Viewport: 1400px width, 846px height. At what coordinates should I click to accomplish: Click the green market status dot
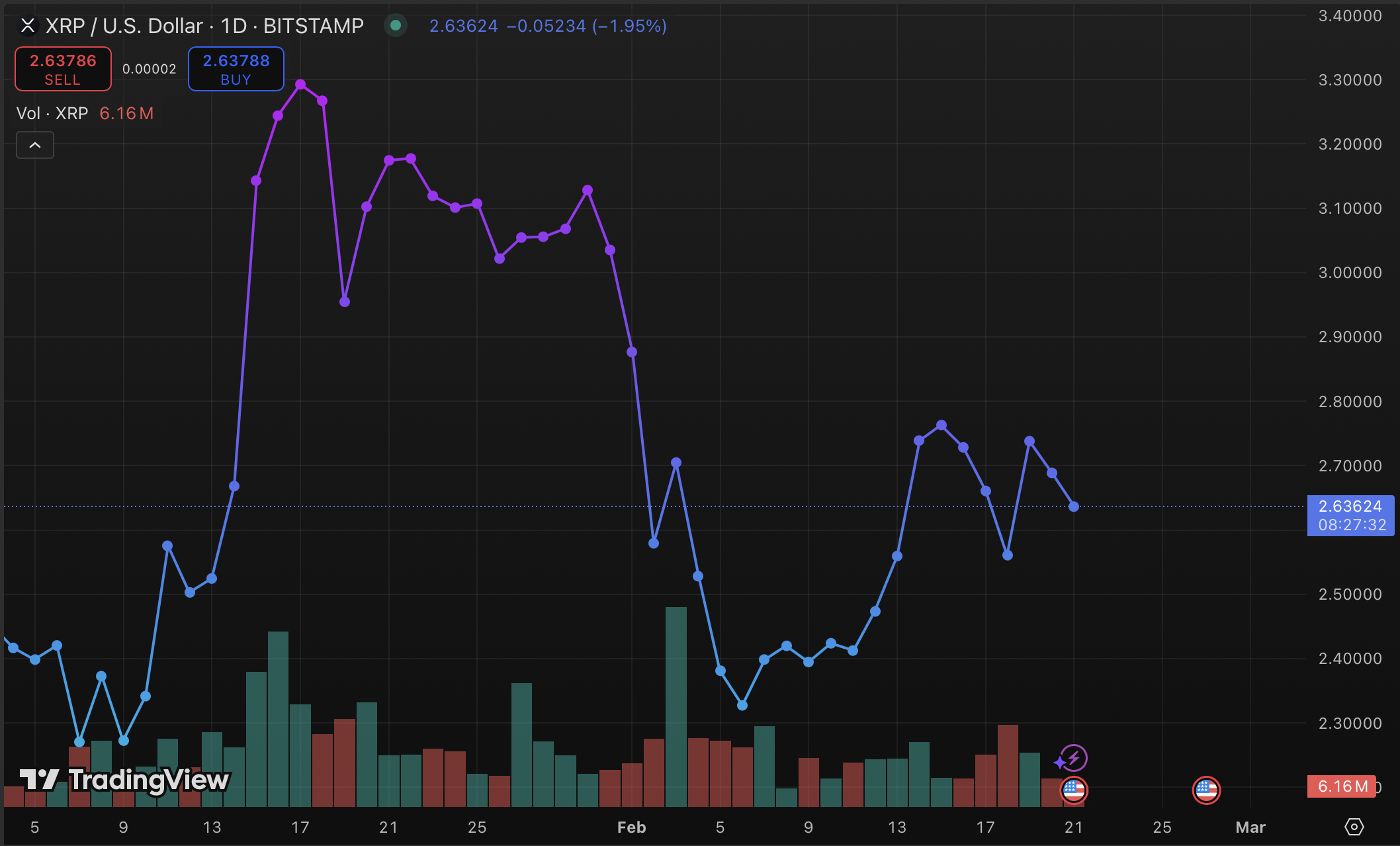click(396, 26)
